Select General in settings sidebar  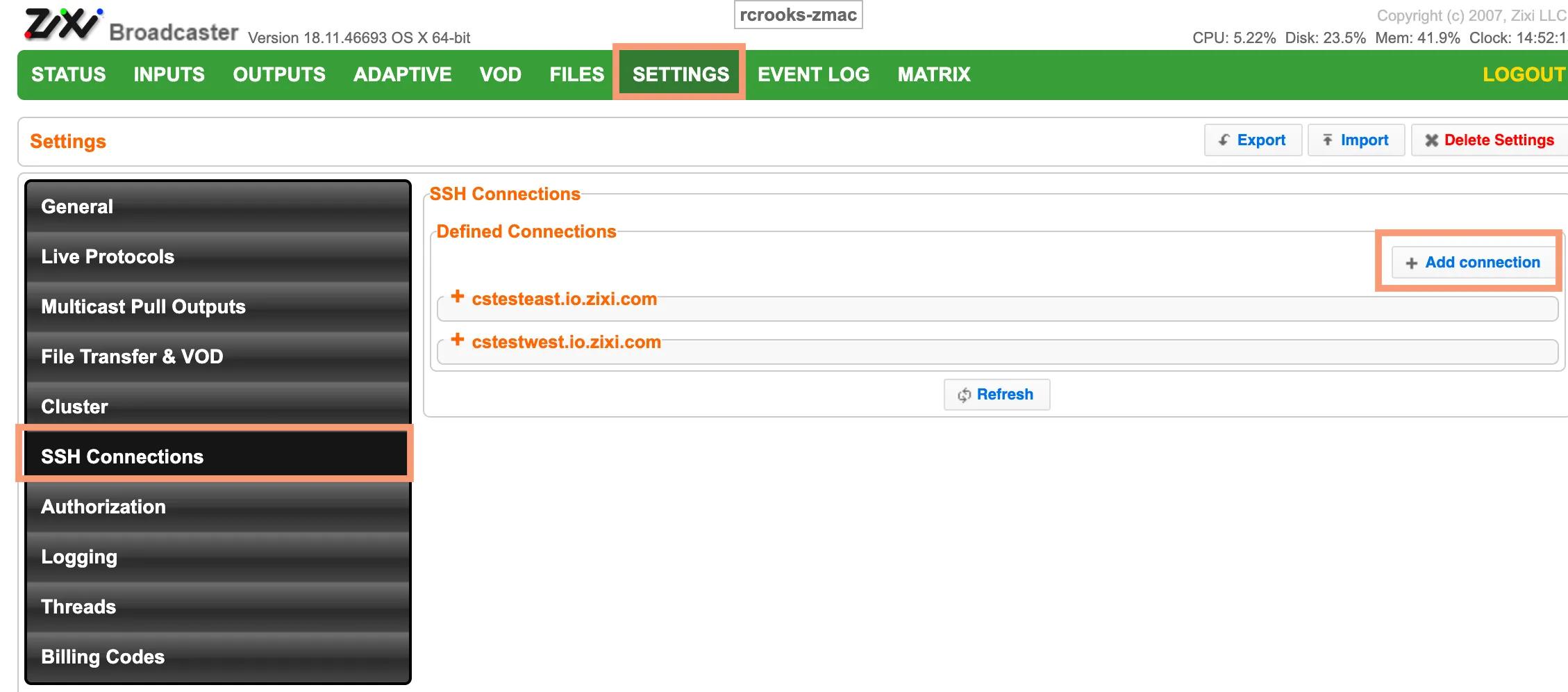coord(218,207)
